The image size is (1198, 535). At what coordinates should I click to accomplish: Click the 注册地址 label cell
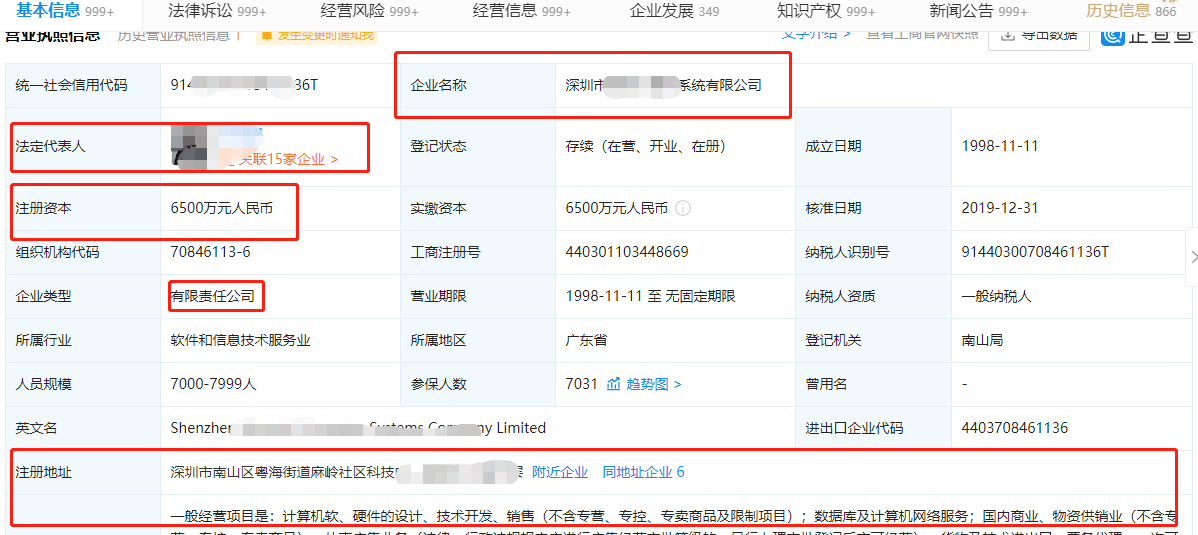(x=83, y=472)
